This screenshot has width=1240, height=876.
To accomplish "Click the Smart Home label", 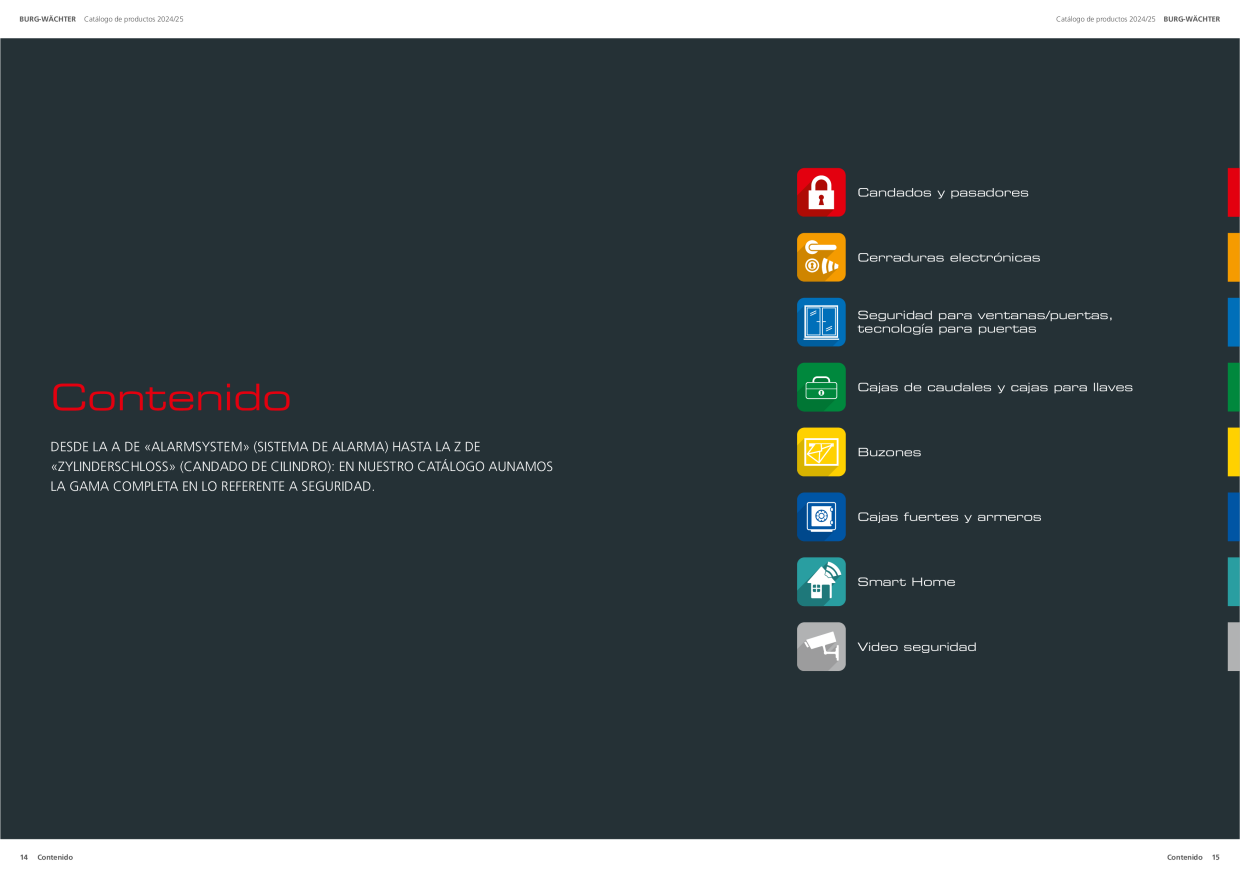I will pos(906,582).
